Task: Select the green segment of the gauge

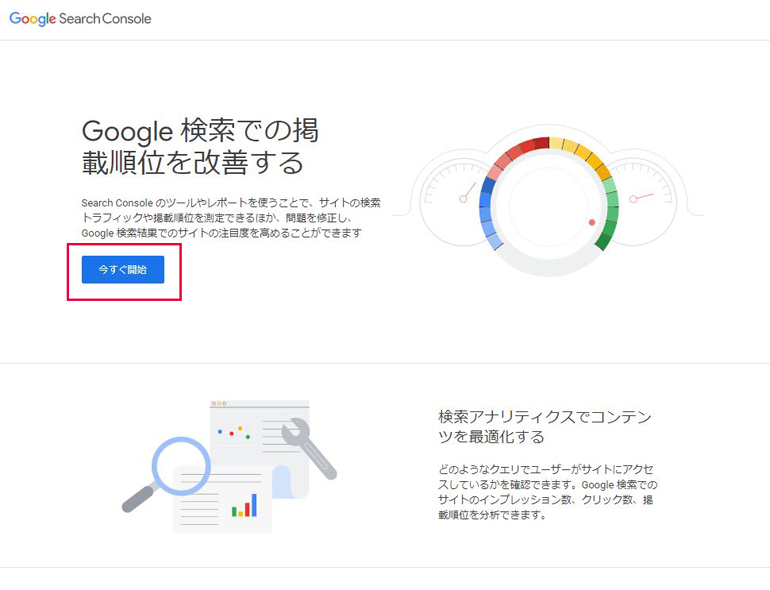Action: point(608,215)
